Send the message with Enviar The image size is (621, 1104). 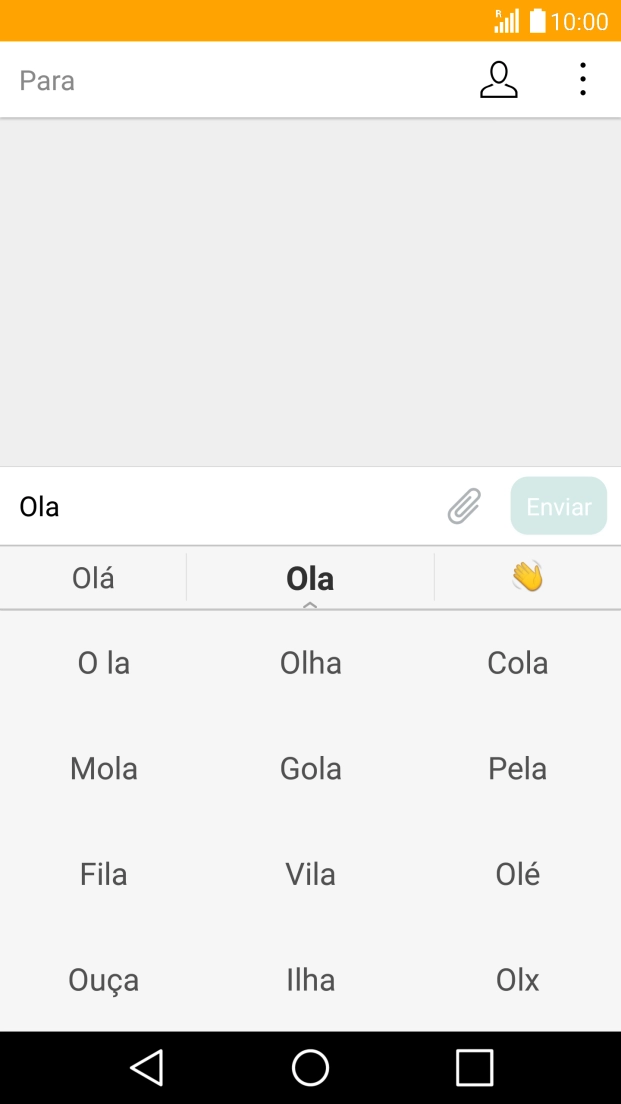(x=558, y=506)
